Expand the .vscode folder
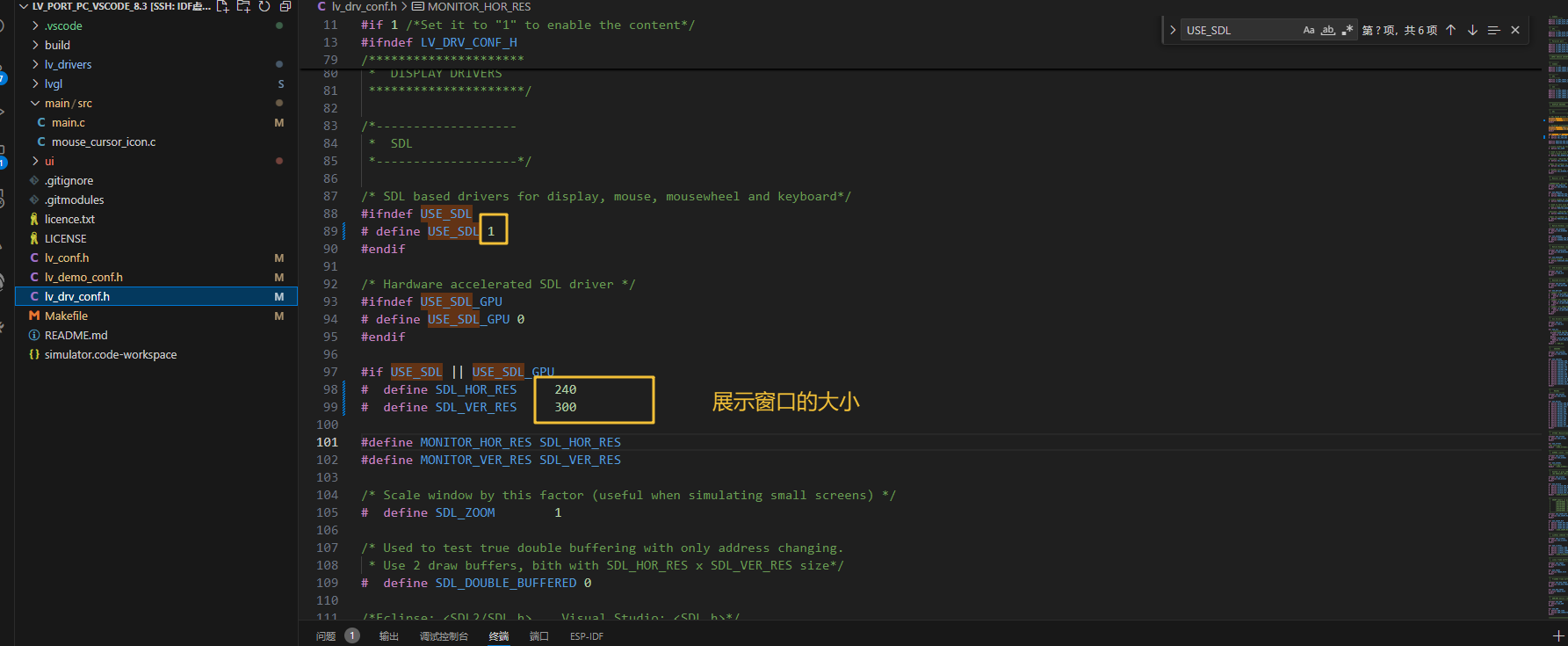This screenshot has width=1568, height=646. pos(156,25)
